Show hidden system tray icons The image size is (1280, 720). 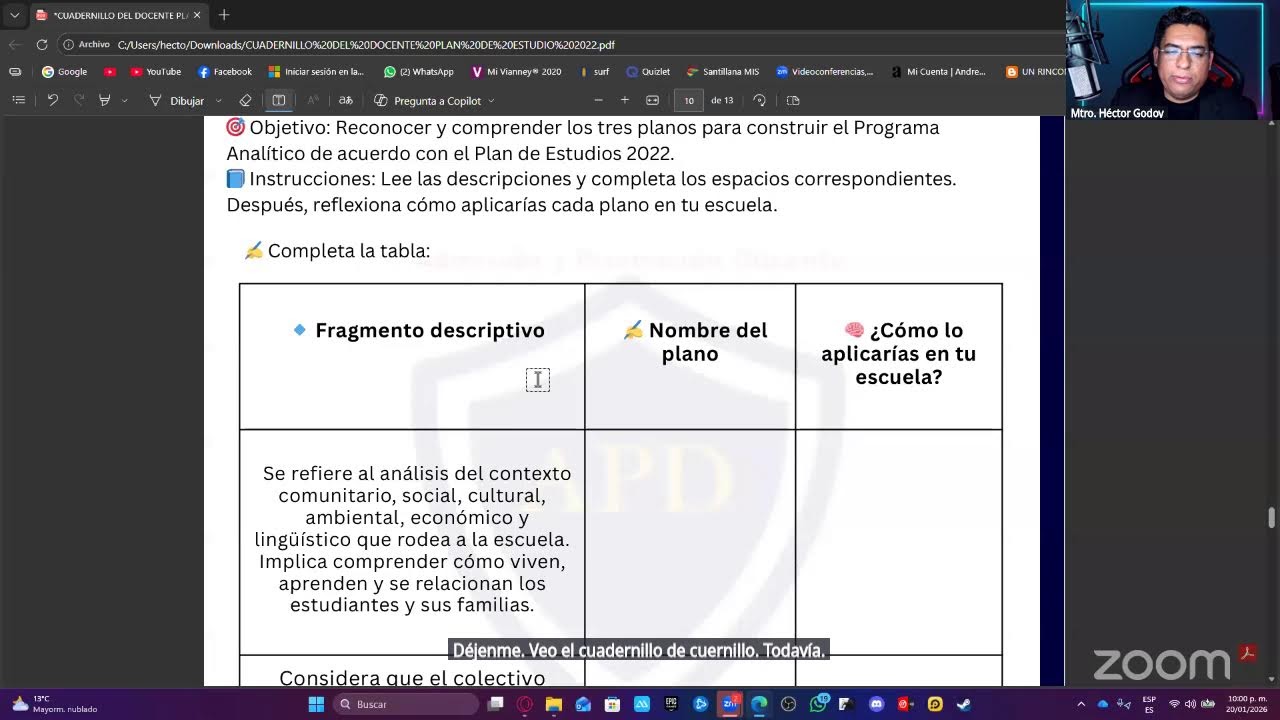1081,704
